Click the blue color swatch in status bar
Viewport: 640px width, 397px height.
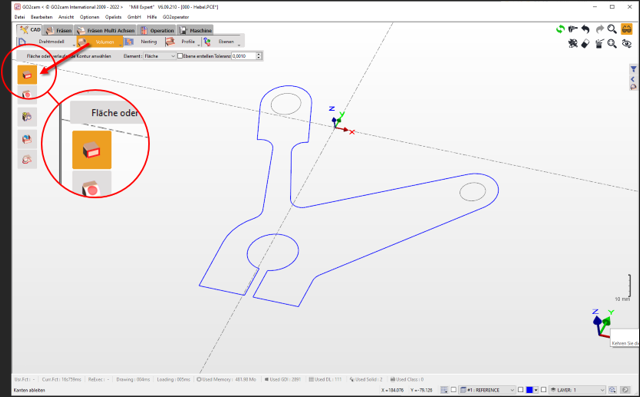(529, 390)
